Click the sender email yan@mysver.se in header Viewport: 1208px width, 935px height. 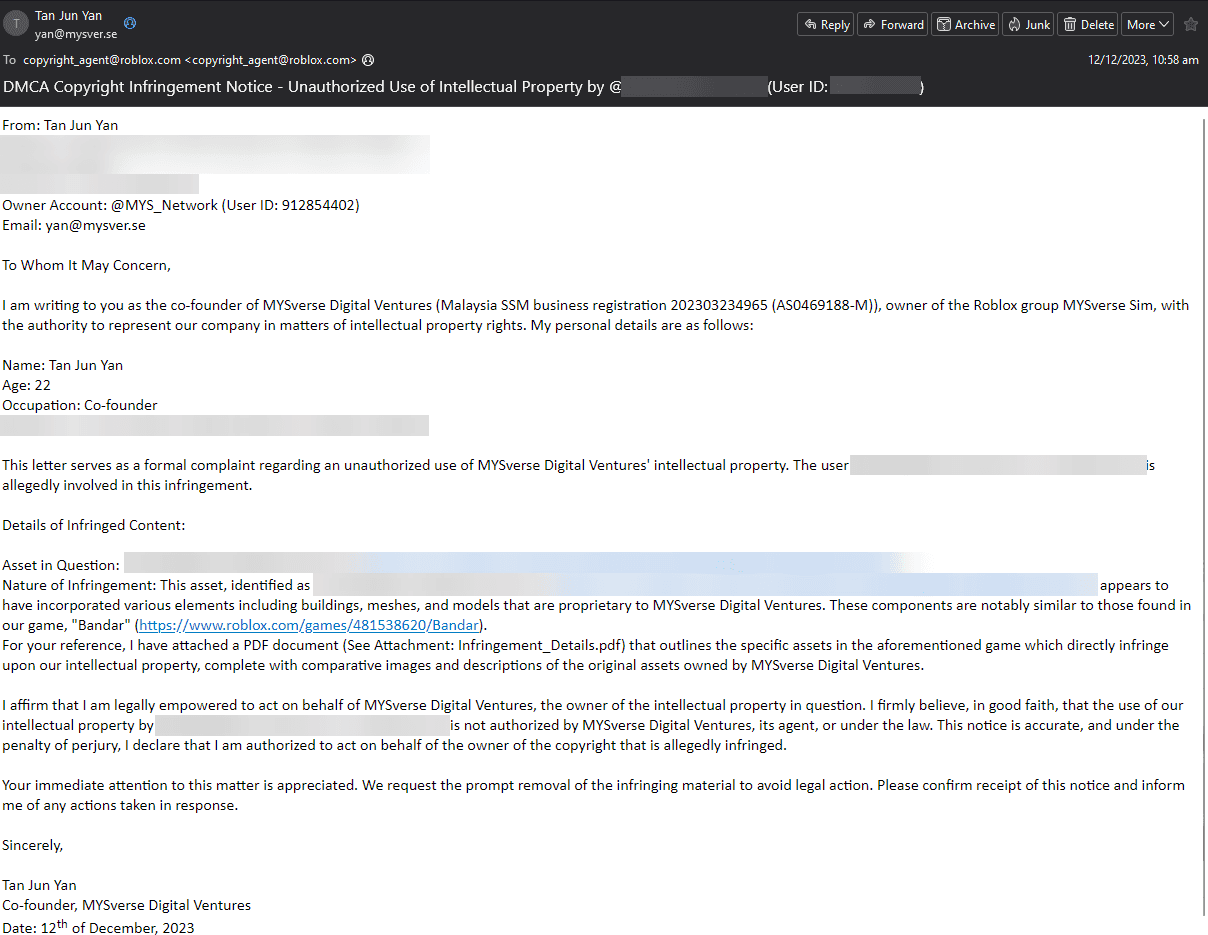pos(76,34)
